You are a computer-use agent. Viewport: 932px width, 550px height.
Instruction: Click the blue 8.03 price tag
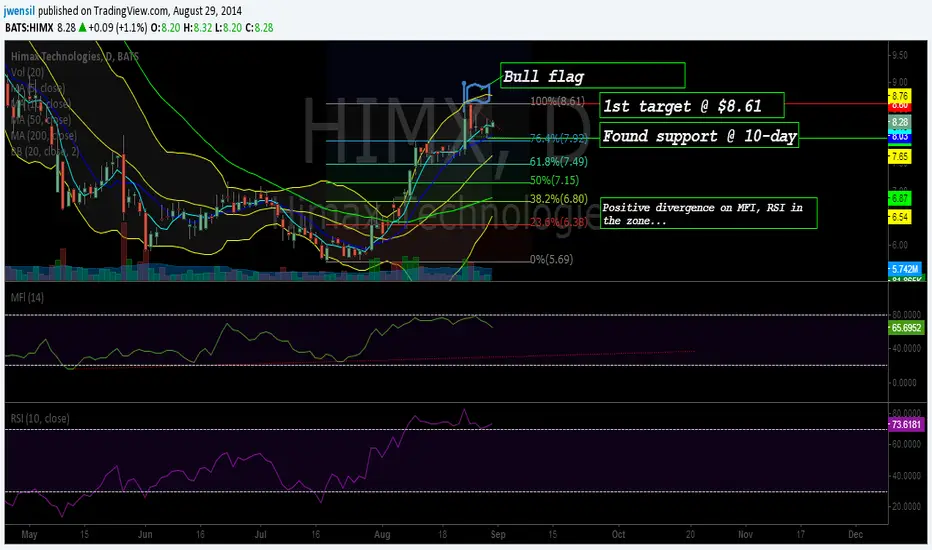[x=899, y=137]
